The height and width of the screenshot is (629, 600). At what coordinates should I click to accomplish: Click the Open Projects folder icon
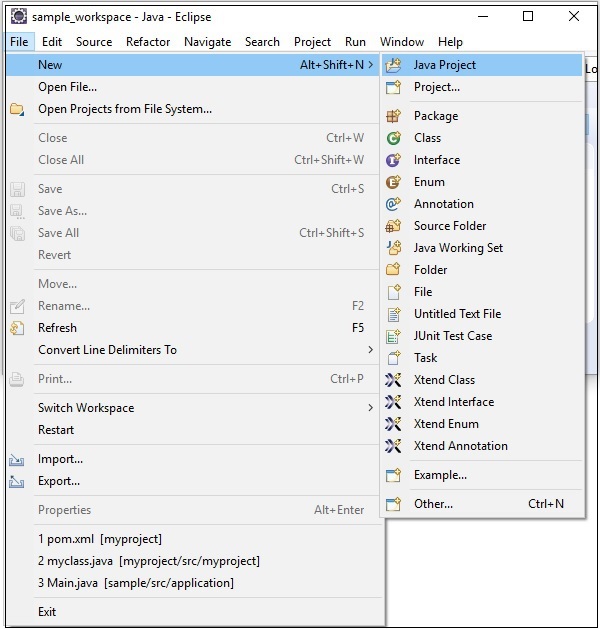point(17,109)
